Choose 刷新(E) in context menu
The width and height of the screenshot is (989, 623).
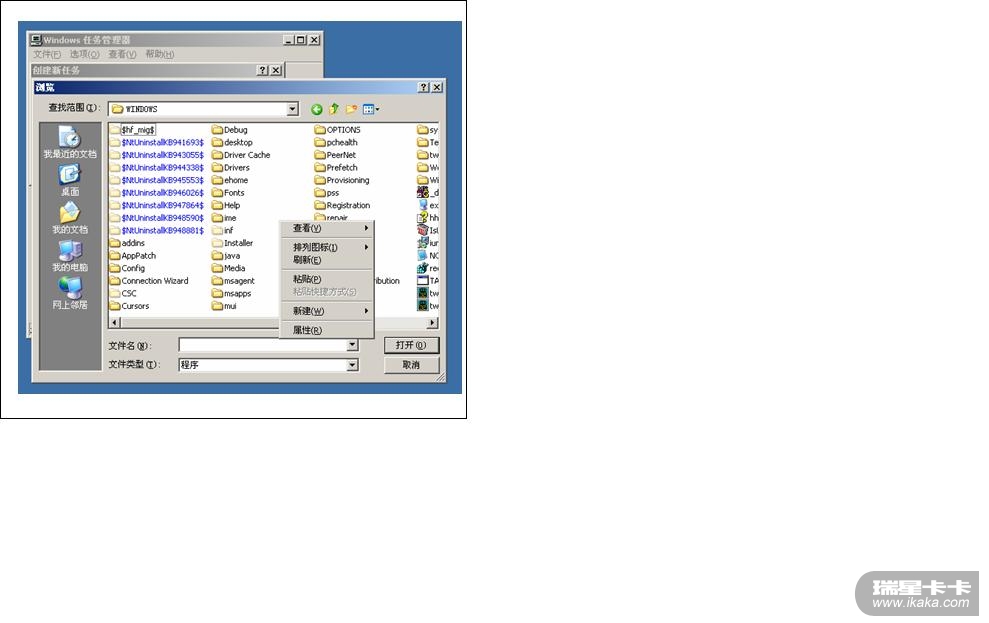pyautogui.click(x=327, y=260)
